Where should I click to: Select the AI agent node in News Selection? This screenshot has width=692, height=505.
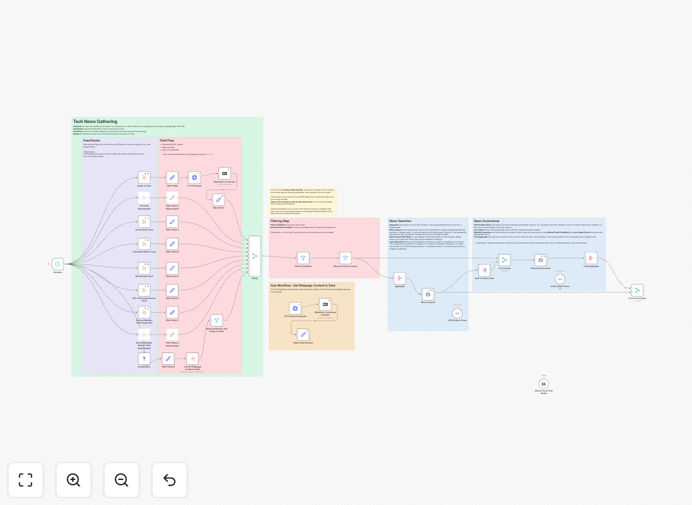tap(428, 294)
